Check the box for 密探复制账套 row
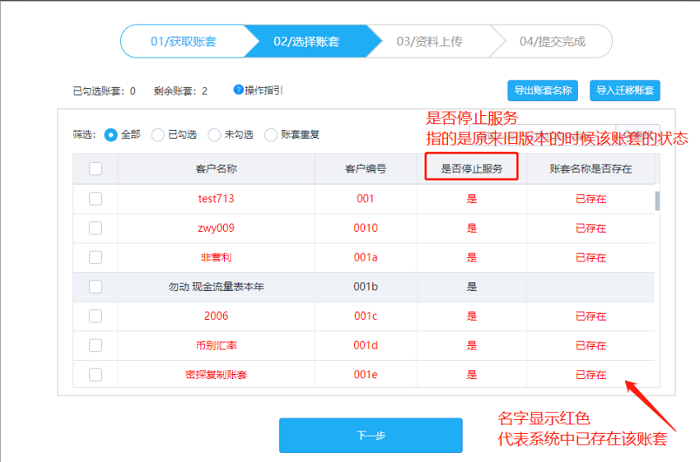The image size is (700, 462). point(95,375)
